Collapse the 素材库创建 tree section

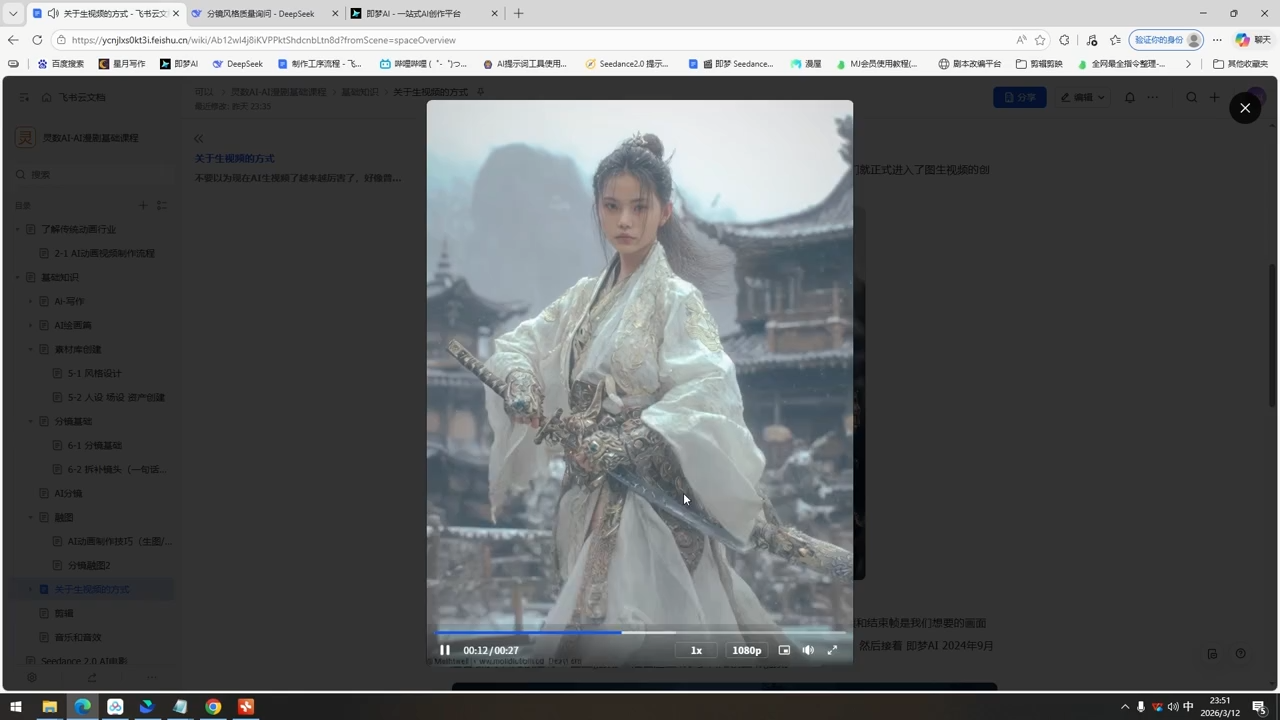click(30, 349)
